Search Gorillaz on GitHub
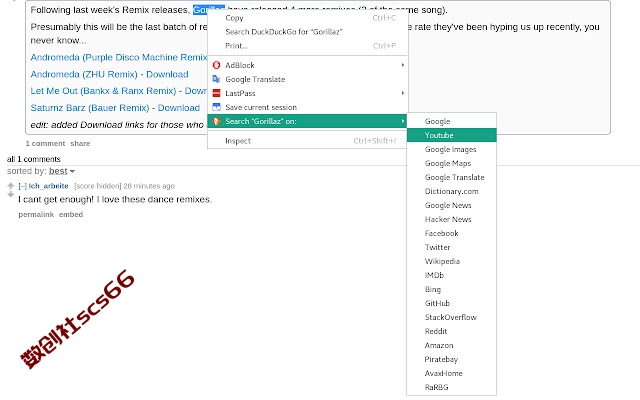 (x=452, y=303)
